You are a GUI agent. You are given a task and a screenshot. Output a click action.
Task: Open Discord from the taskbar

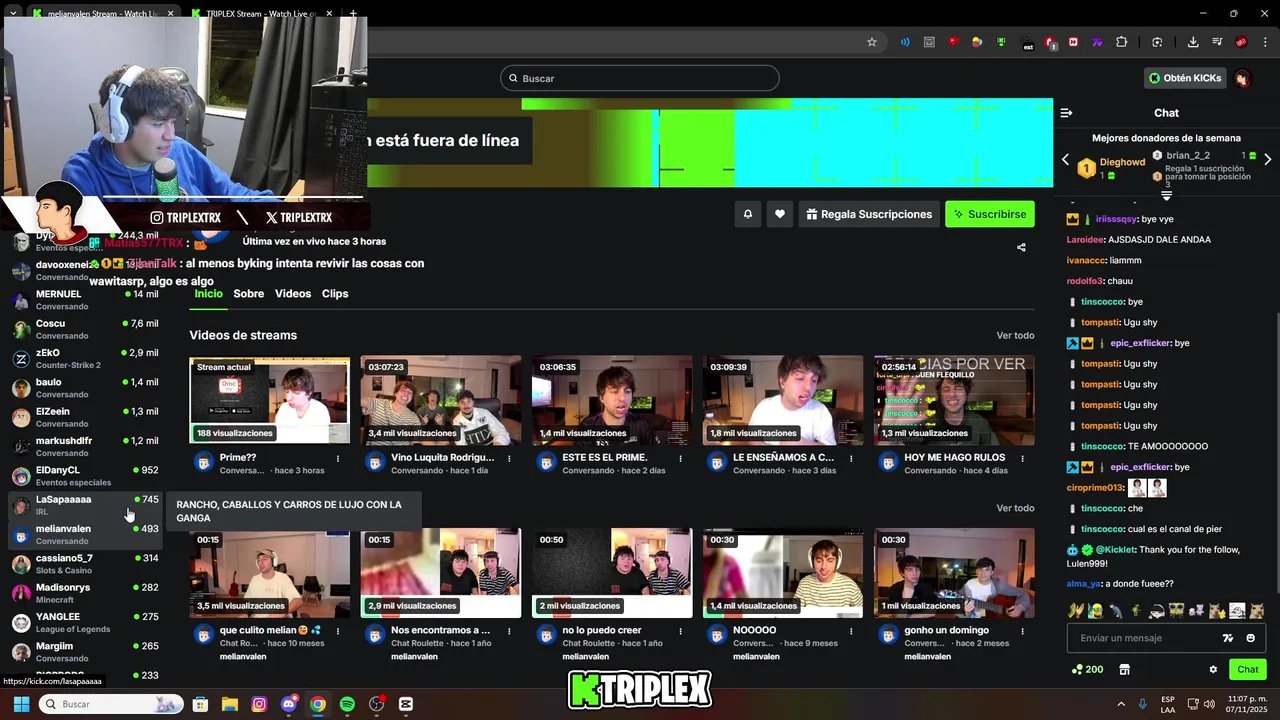[x=288, y=704]
